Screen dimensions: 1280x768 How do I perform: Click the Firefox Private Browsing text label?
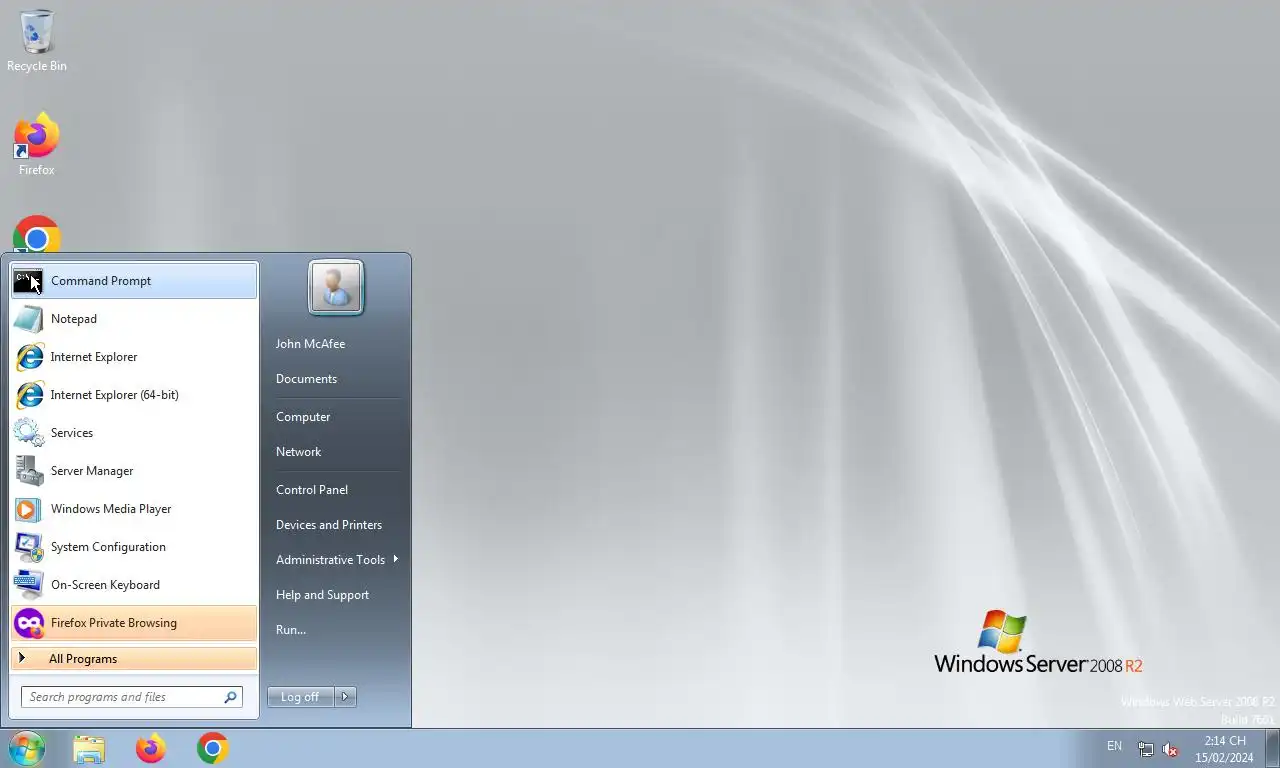click(114, 623)
